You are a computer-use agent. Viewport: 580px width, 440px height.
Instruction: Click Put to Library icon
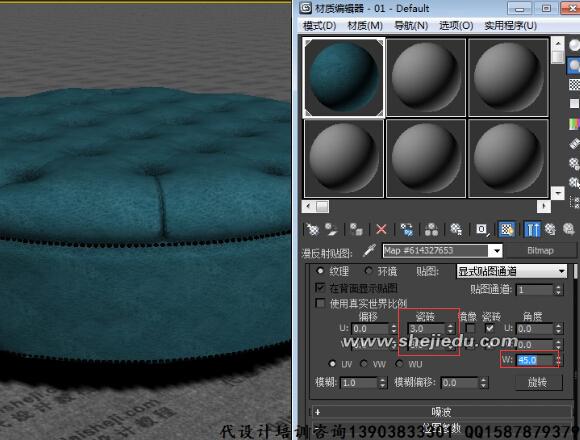point(456,230)
